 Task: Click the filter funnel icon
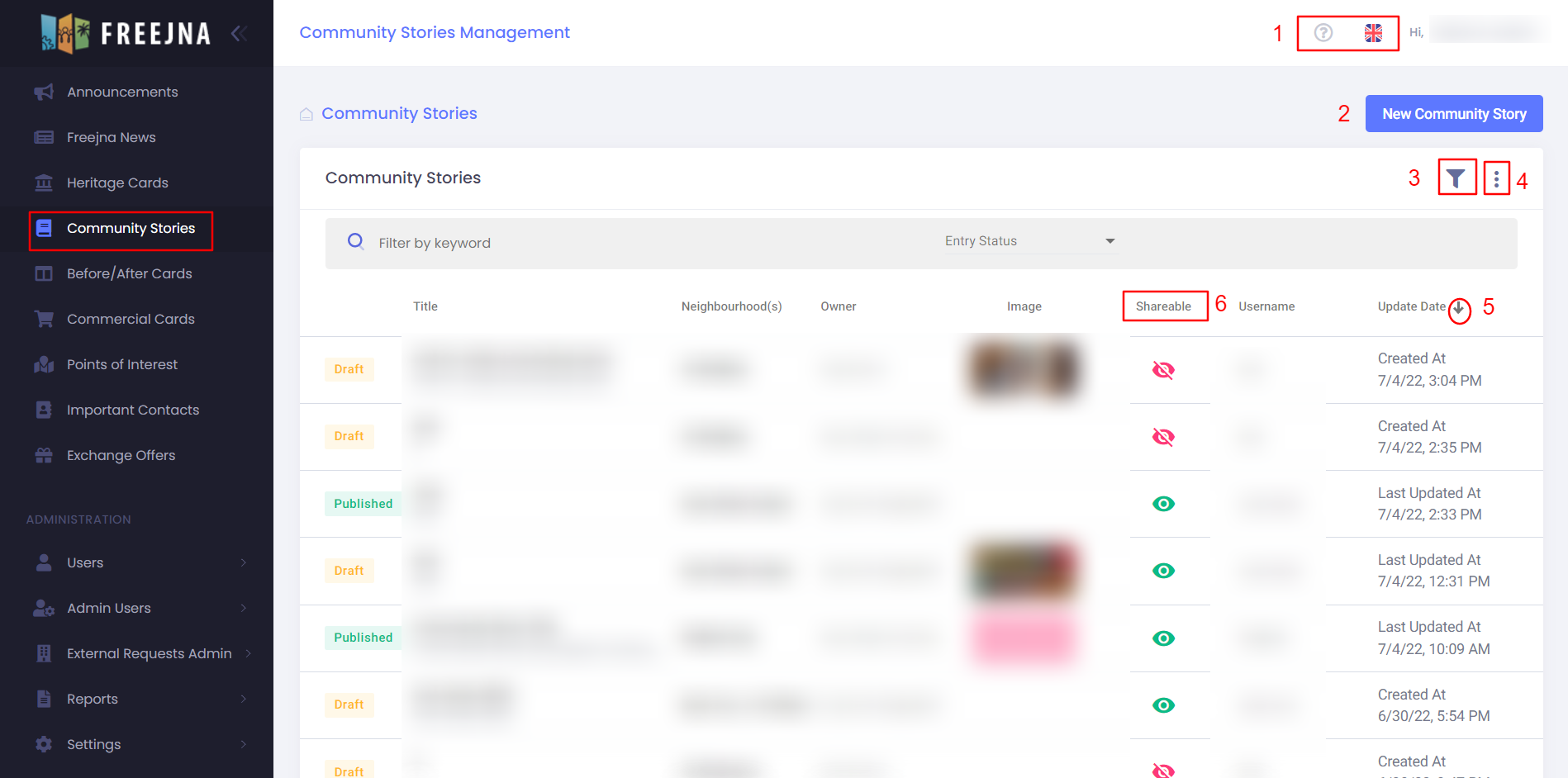tap(1456, 178)
